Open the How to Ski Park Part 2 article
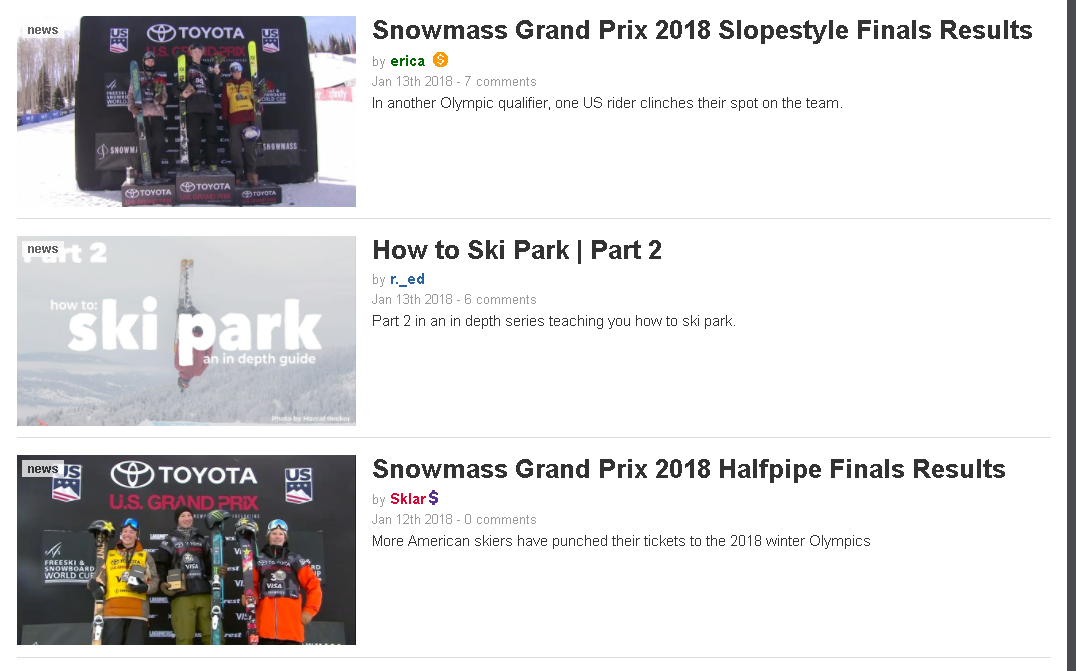The image size is (1076, 671). pyautogui.click(x=517, y=250)
